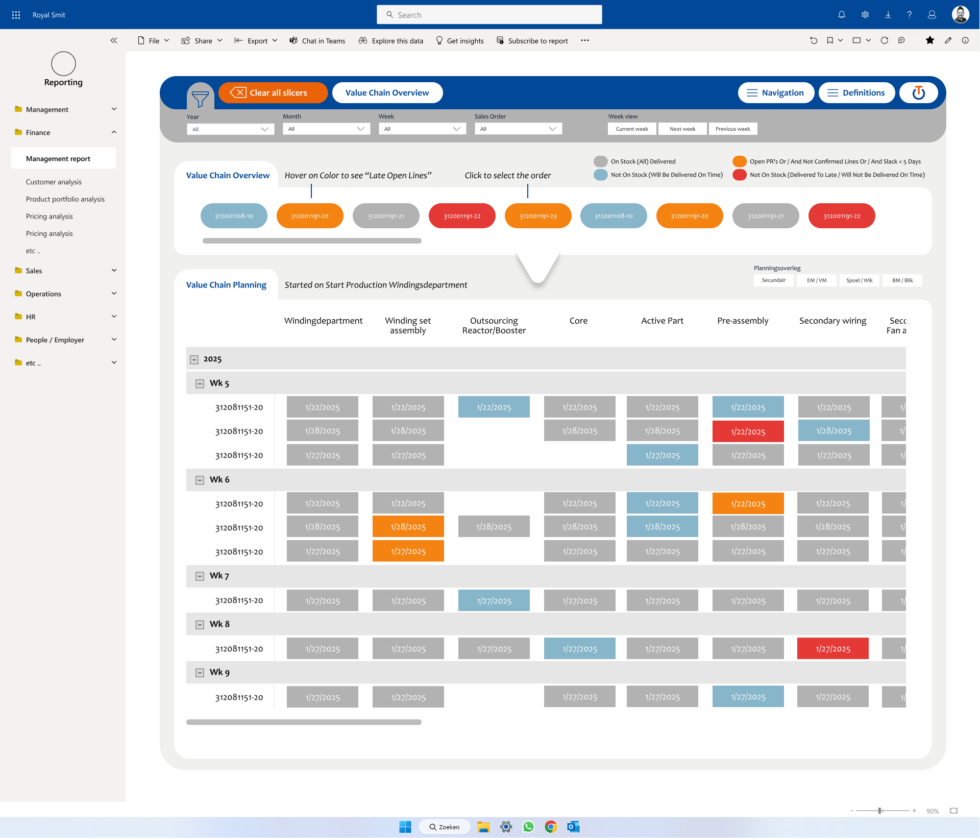
Task: Select red order pill 312001191-22
Action: [462, 216]
